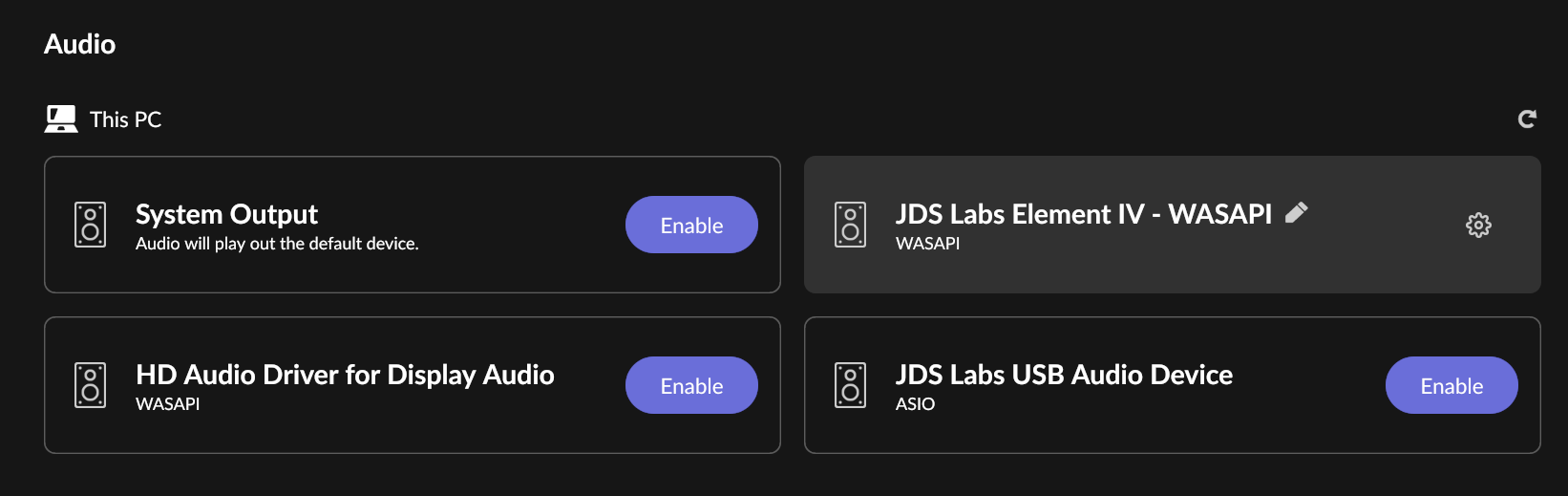Click the ASIO label under JDS Labs USB
1568x496 pixels.
(x=915, y=404)
